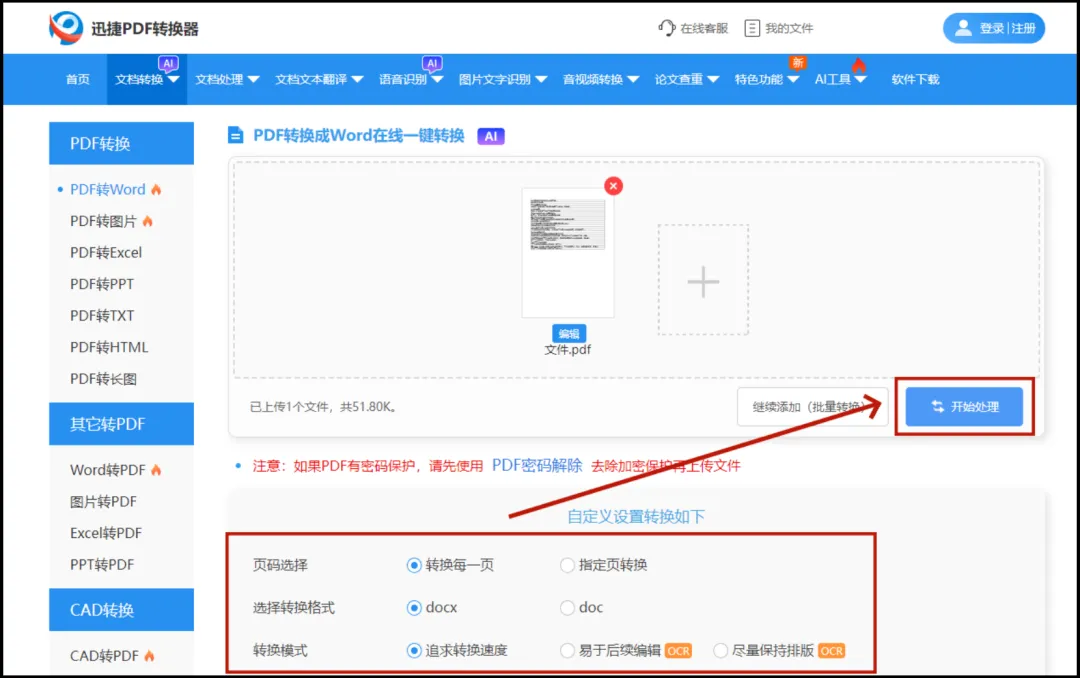Open PDF转PPT in the sidebar
The height and width of the screenshot is (678, 1080).
tap(102, 285)
